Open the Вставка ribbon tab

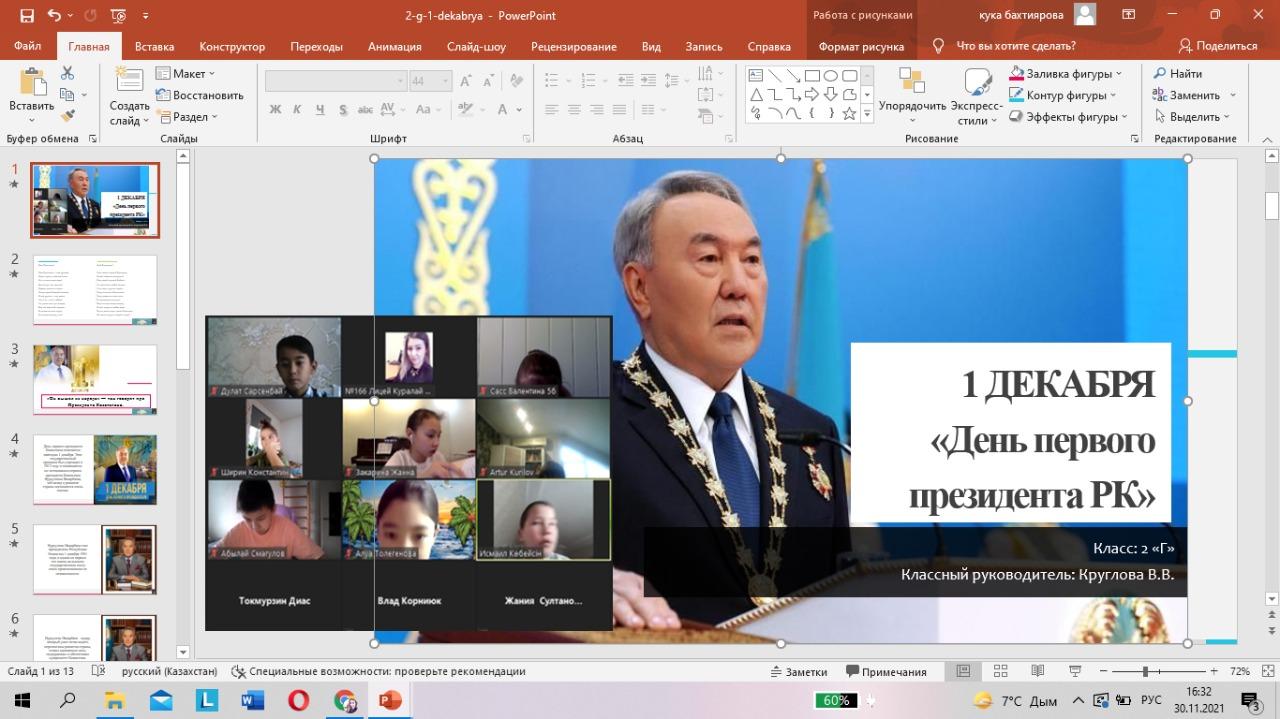[154, 46]
